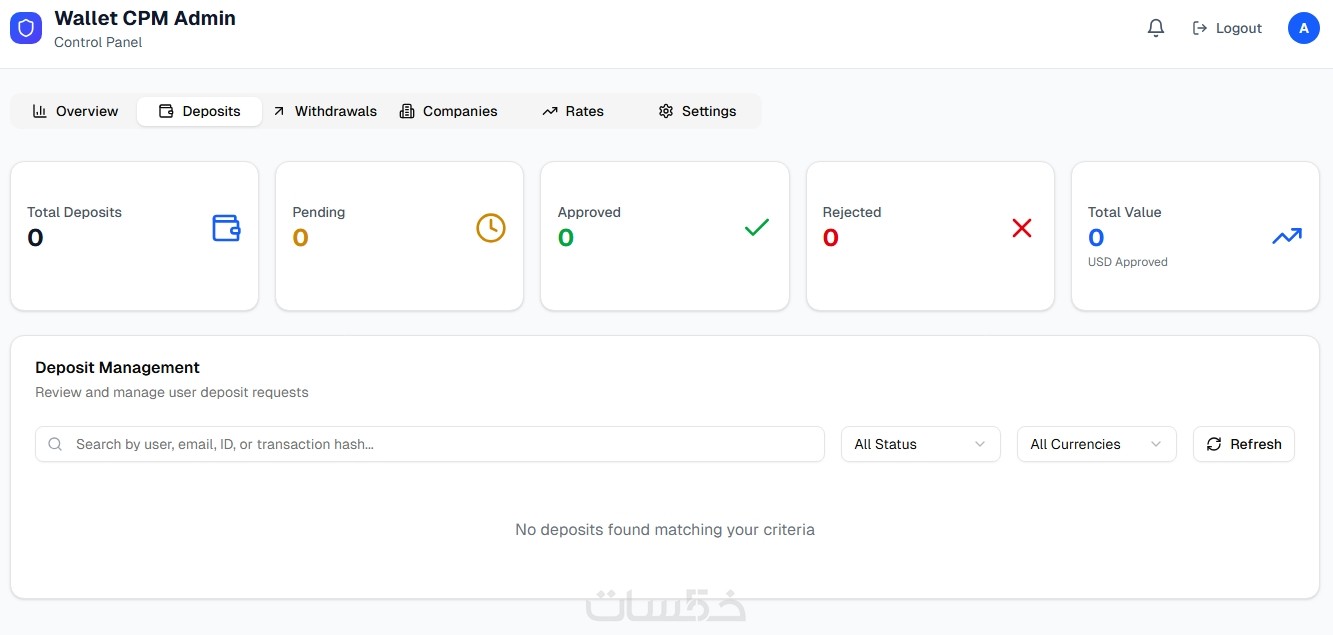Click the notification bell icon
1333x635 pixels.
(x=1156, y=28)
